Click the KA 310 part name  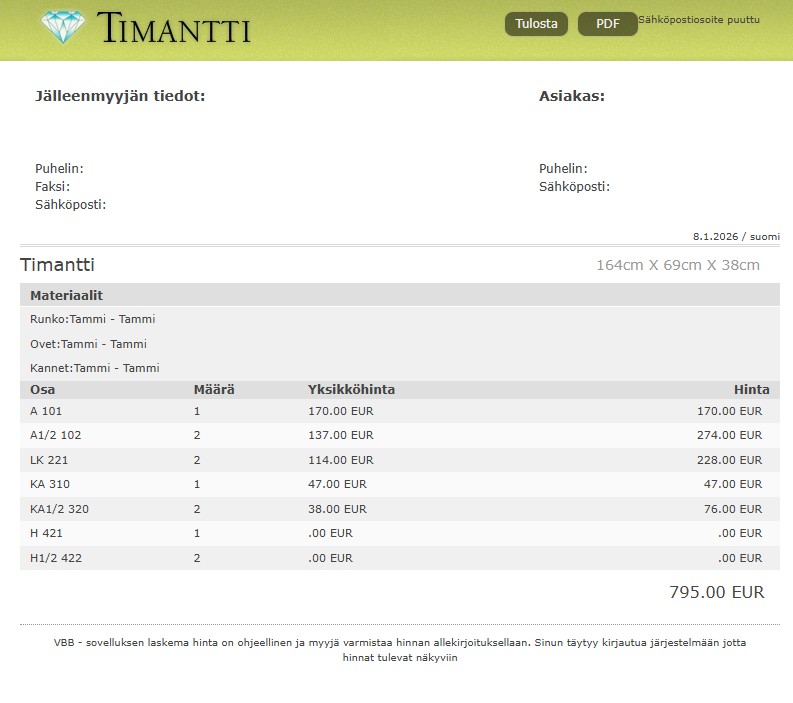pyautogui.click(x=50, y=484)
